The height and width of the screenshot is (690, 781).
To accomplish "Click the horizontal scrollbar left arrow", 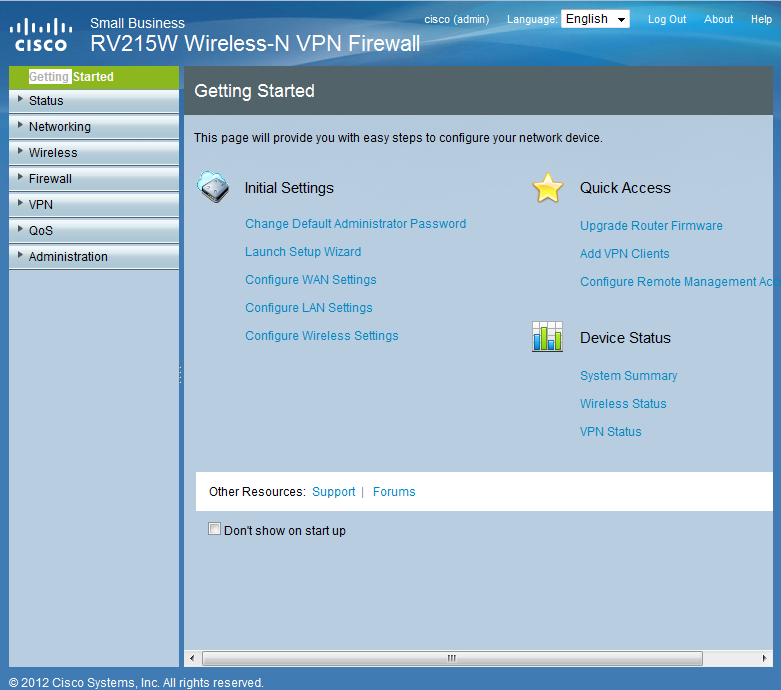I will 193,658.
